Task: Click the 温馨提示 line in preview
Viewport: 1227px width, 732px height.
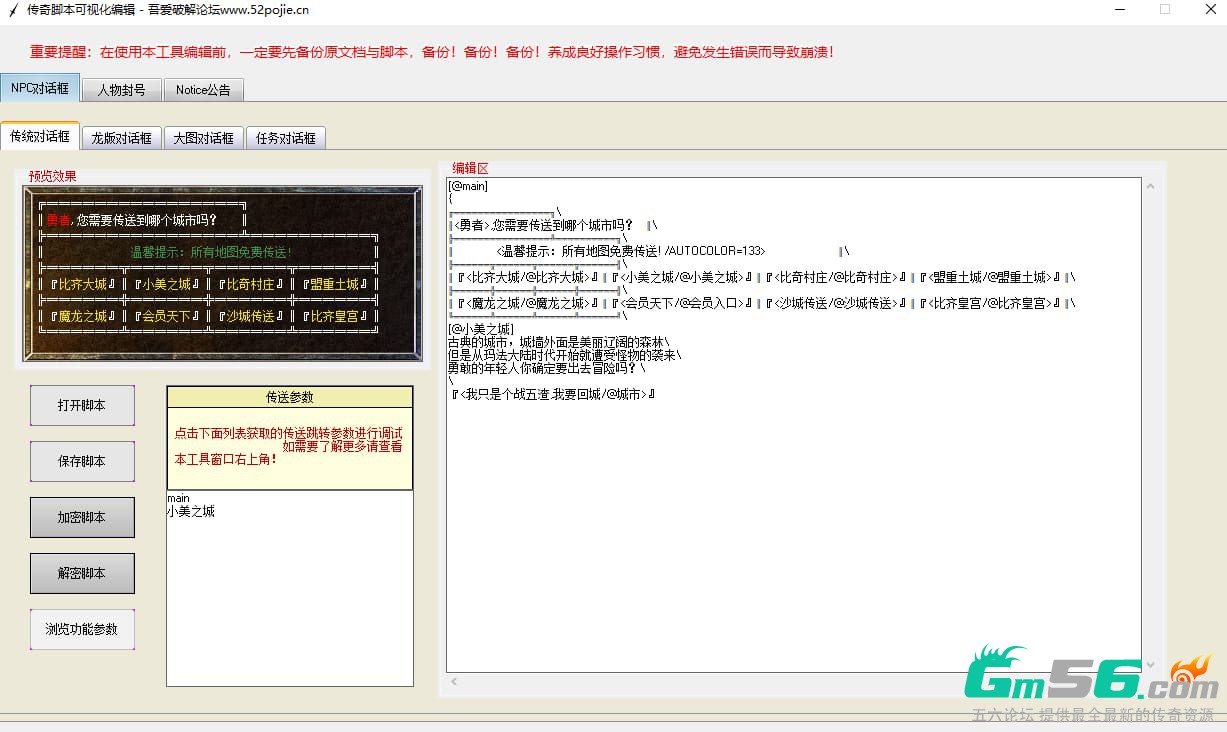Action: [x=211, y=252]
